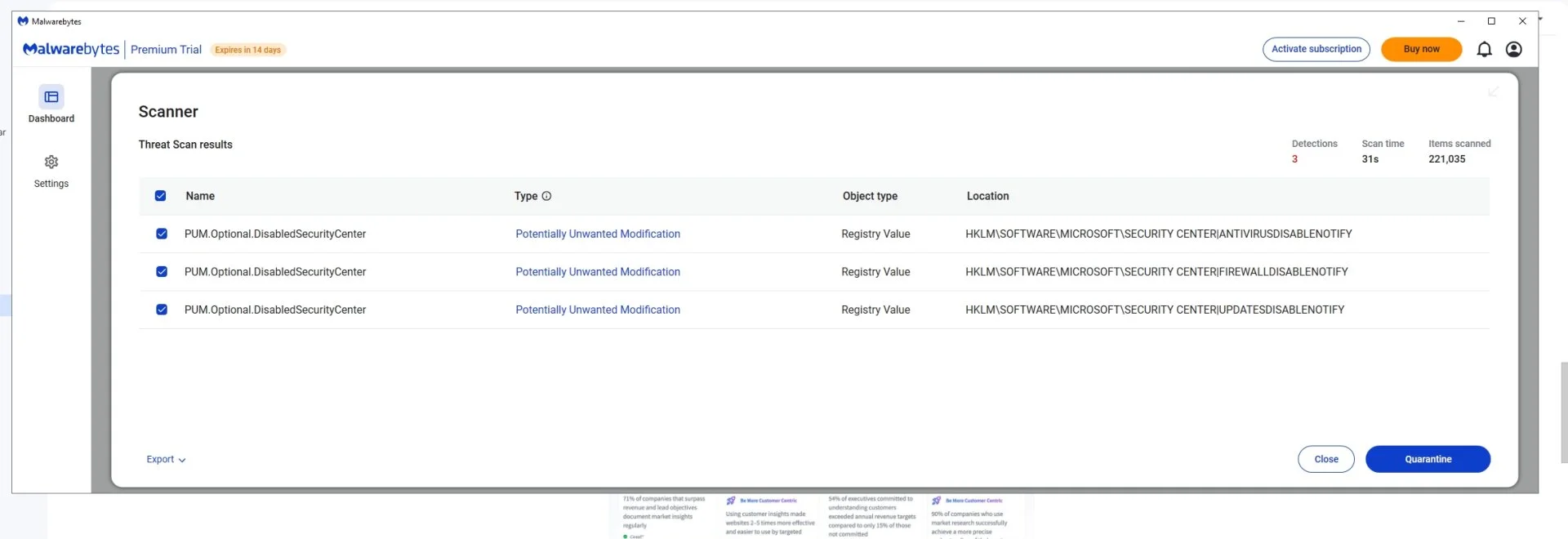Click Activate subscription button

click(1316, 49)
